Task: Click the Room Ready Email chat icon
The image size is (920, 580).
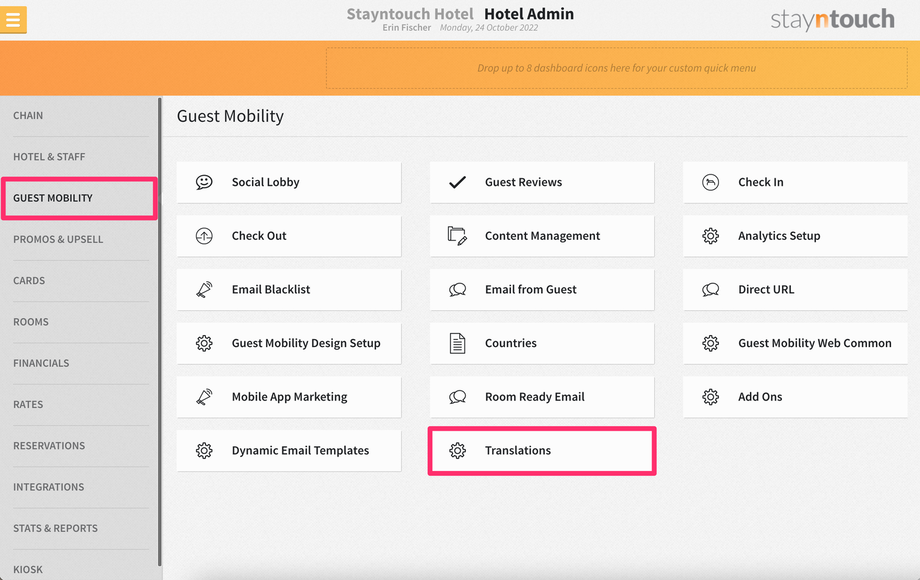Action: tap(458, 397)
